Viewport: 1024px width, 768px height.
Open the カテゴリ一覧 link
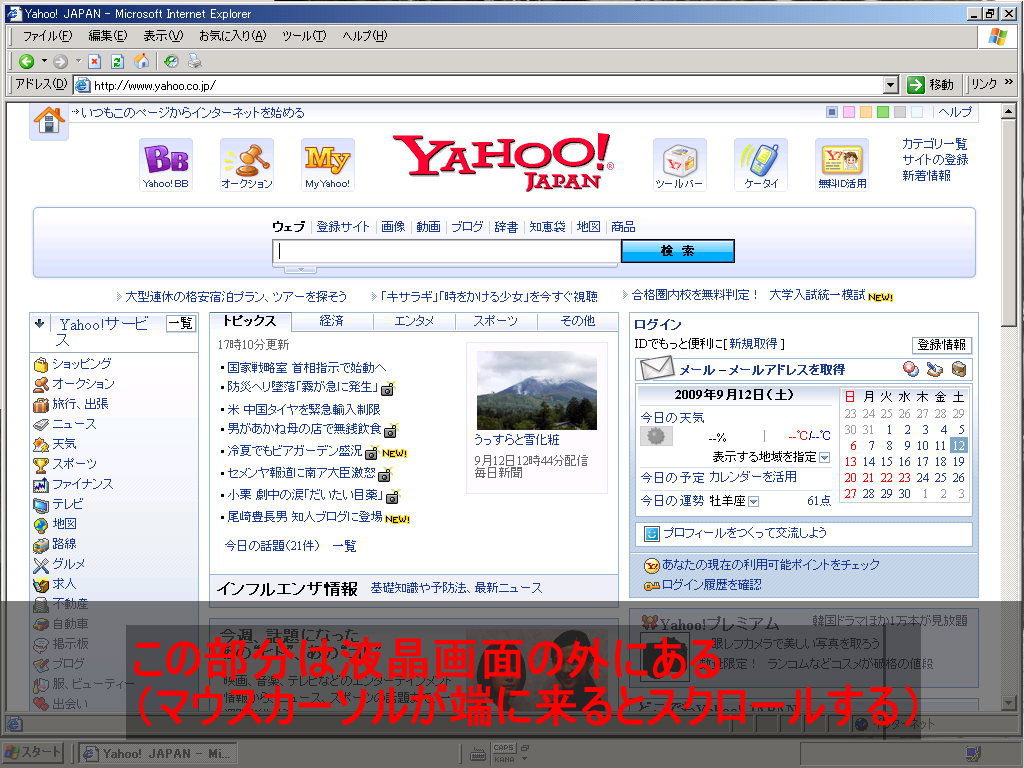[x=935, y=143]
